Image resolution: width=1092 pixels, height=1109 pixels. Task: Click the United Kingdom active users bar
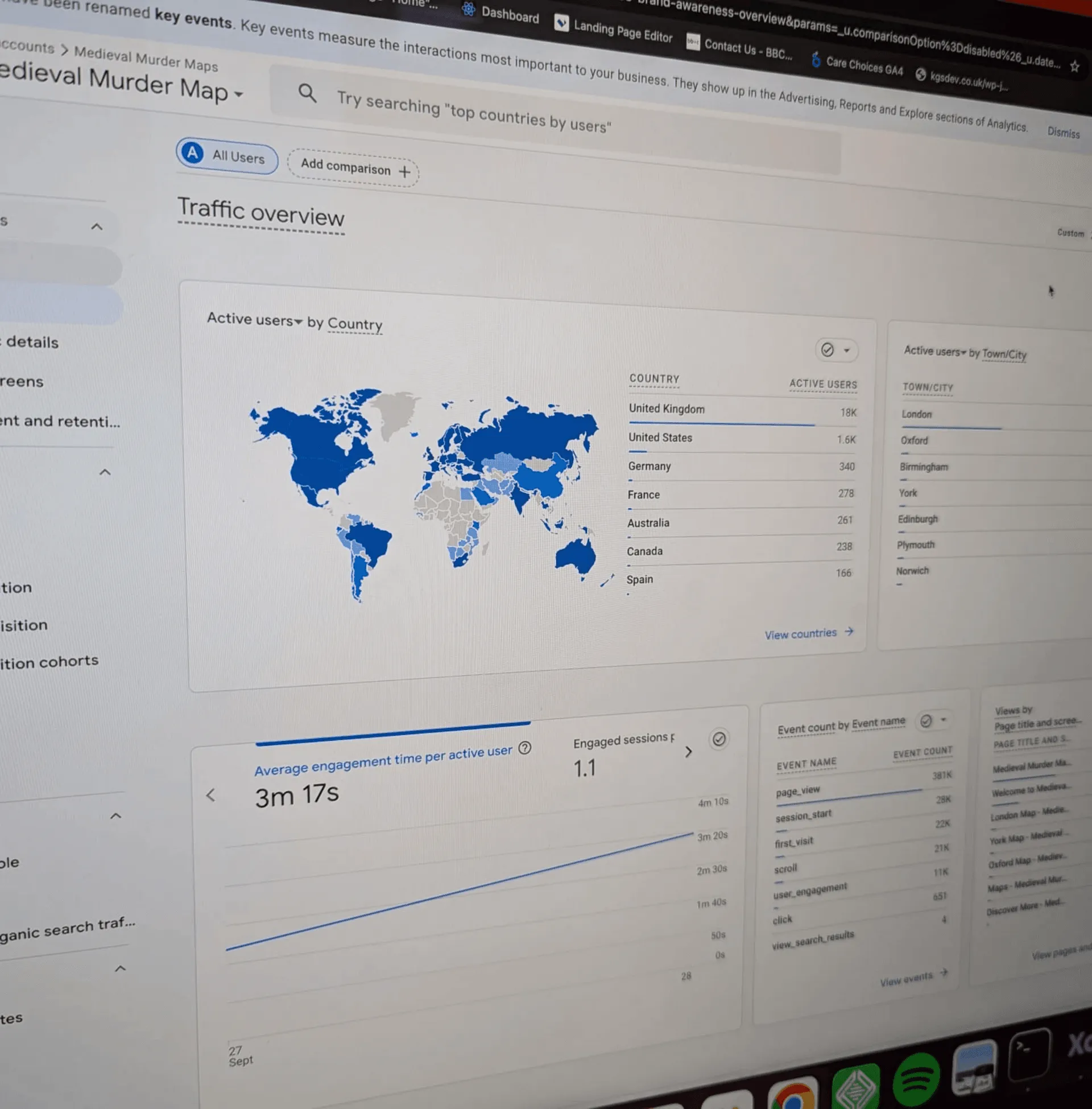click(x=722, y=424)
